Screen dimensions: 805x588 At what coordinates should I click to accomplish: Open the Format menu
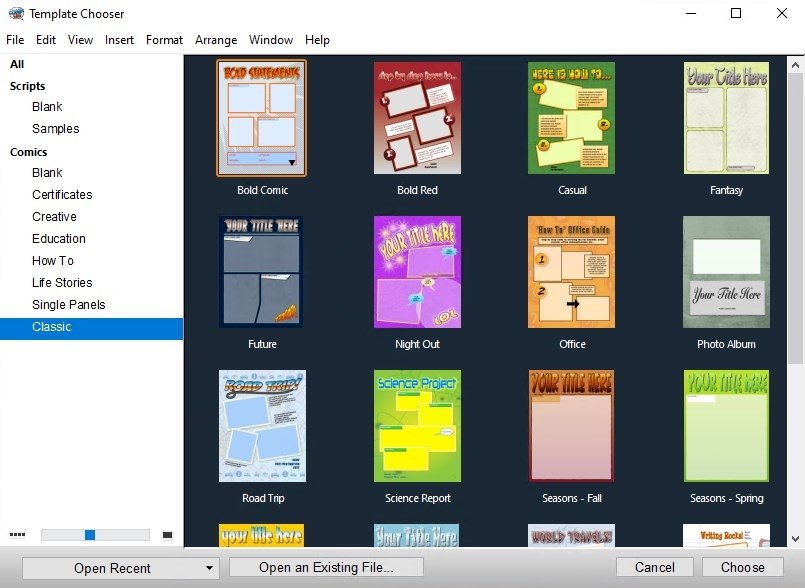click(x=164, y=40)
